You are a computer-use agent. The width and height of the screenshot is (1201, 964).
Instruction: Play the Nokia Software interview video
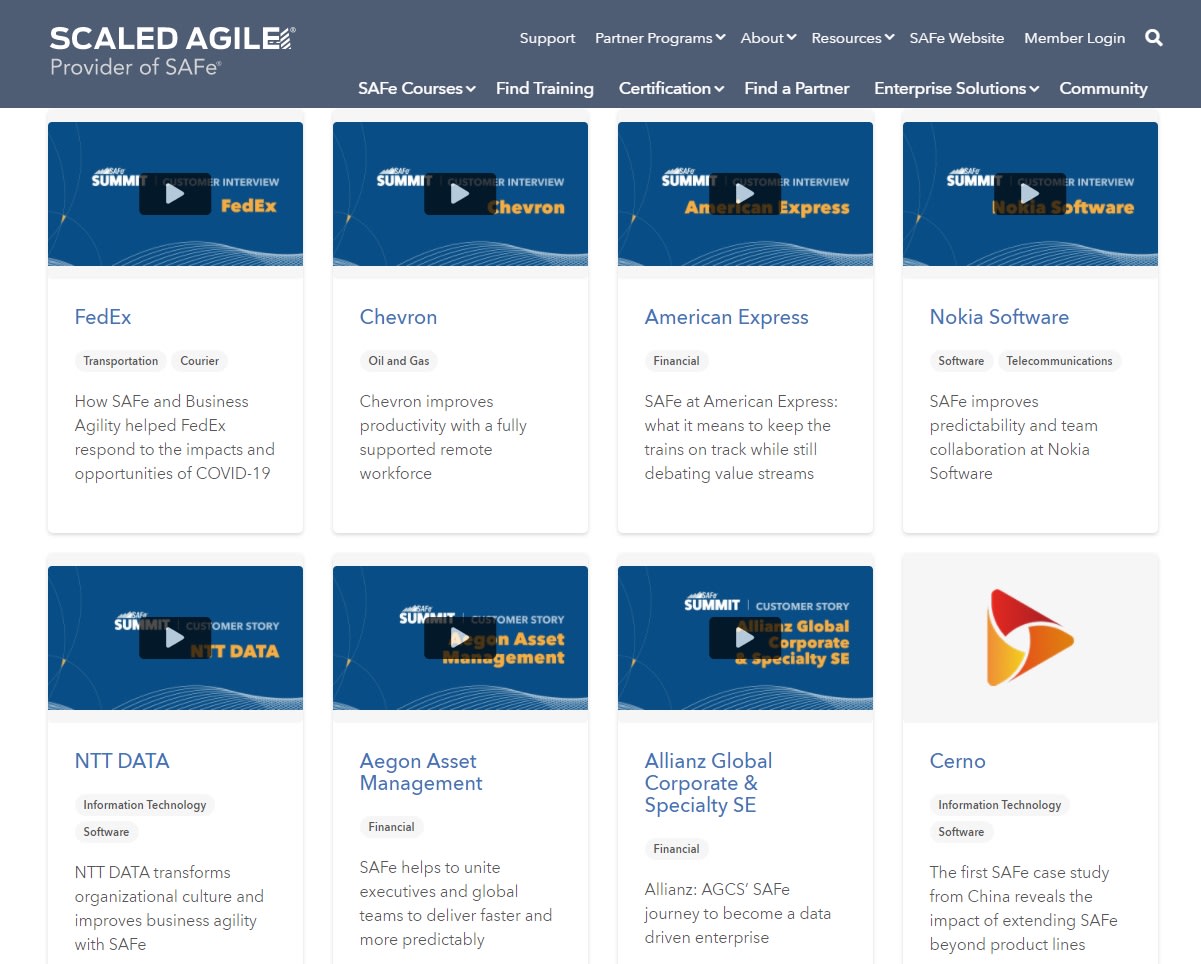1030,194
